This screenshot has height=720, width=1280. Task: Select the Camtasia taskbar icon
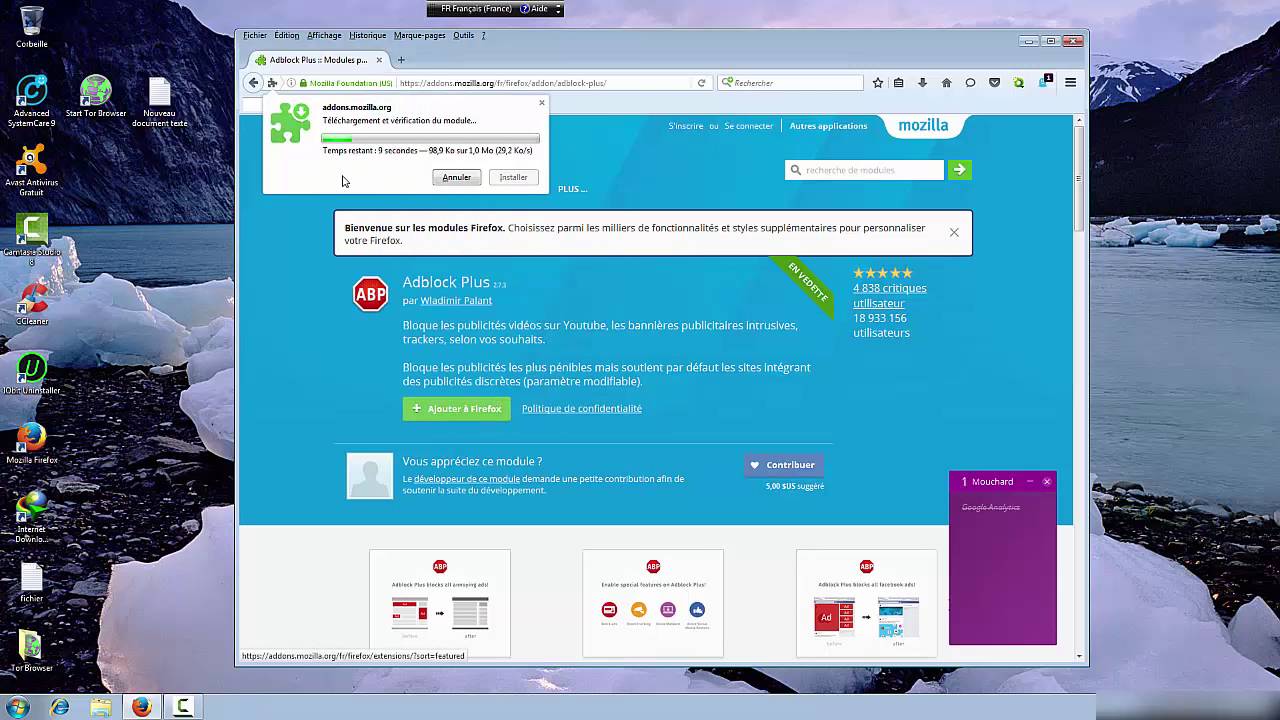pyautogui.click(x=183, y=707)
